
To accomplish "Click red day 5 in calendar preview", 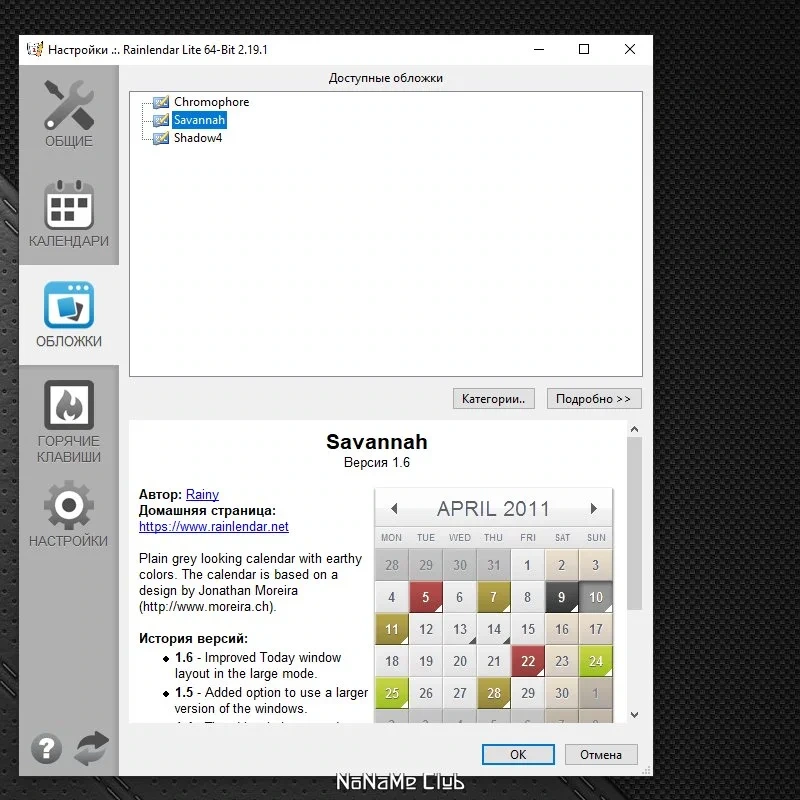I will pyautogui.click(x=426, y=597).
